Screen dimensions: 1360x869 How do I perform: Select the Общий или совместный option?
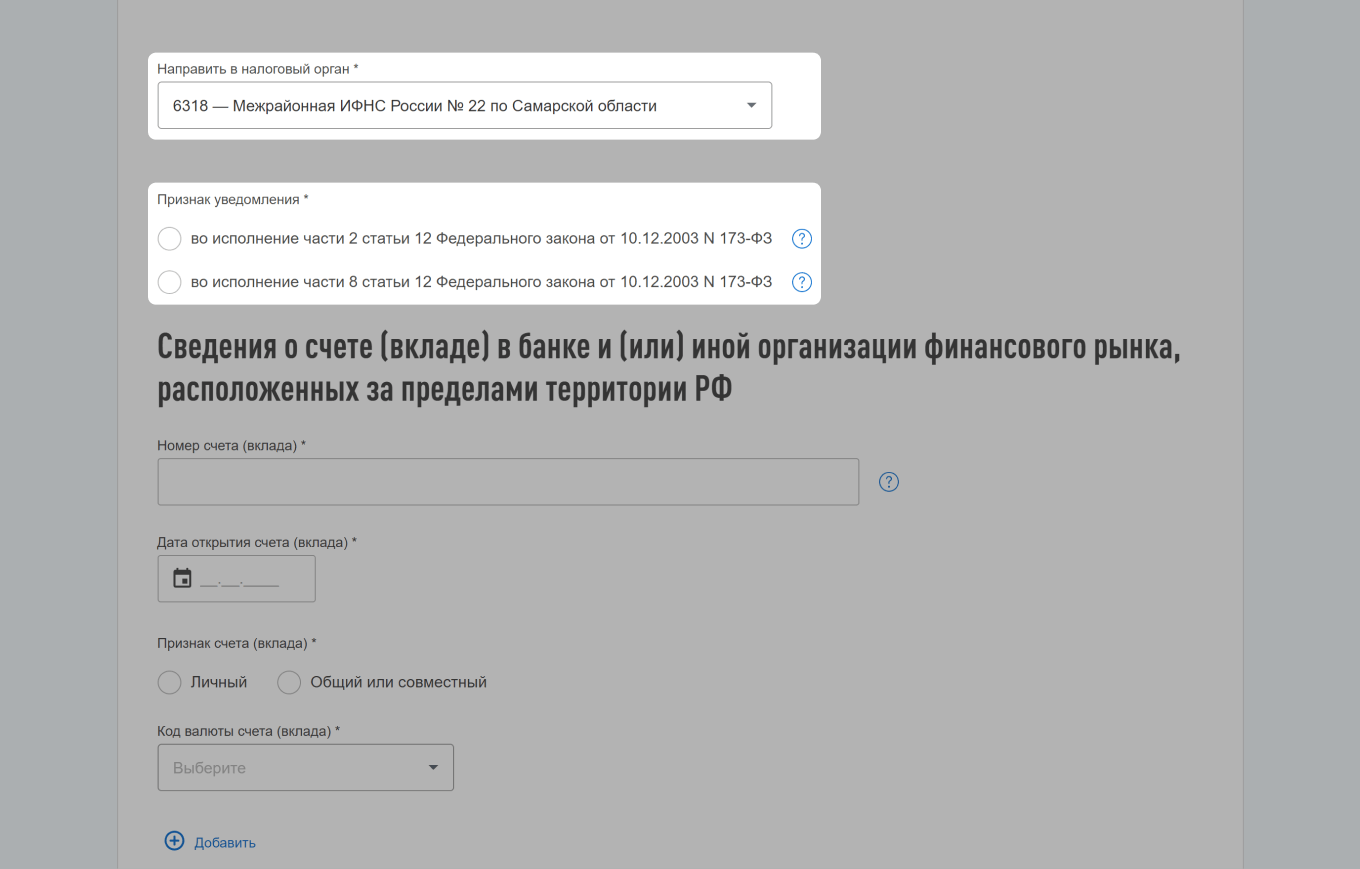289,682
